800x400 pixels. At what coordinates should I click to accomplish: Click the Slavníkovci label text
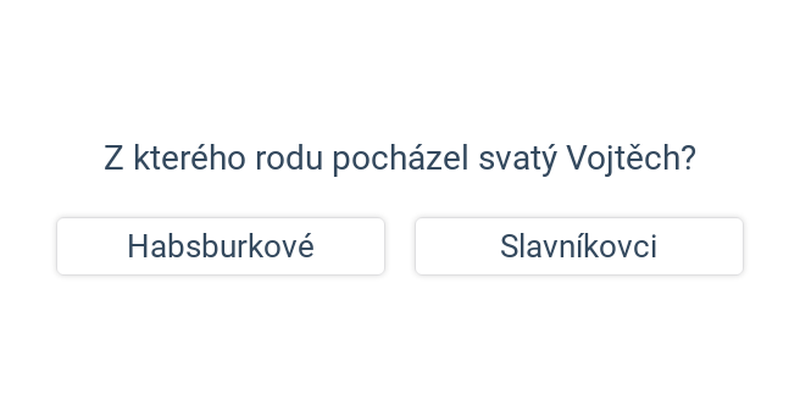(579, 246)
